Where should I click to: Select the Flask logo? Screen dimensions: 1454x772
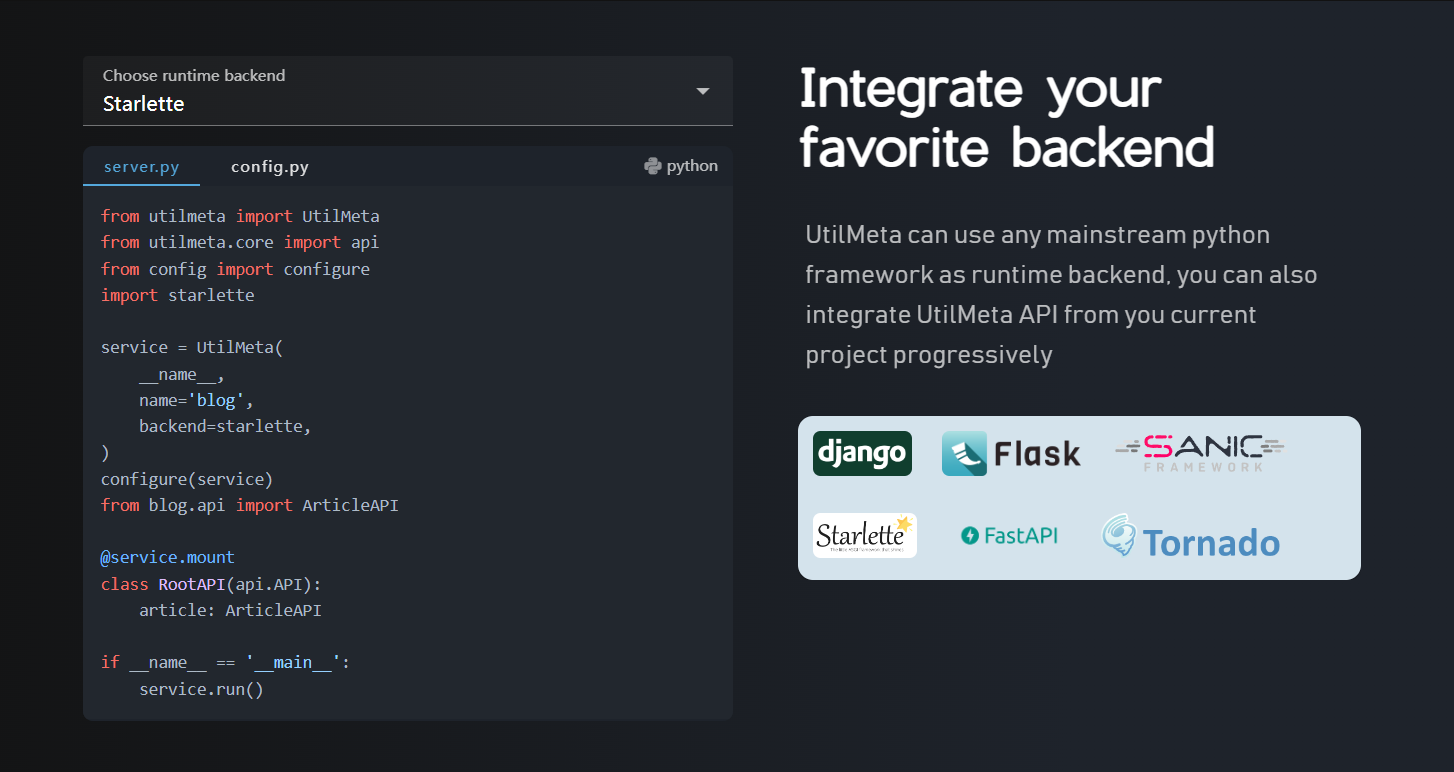point(1012,454)
